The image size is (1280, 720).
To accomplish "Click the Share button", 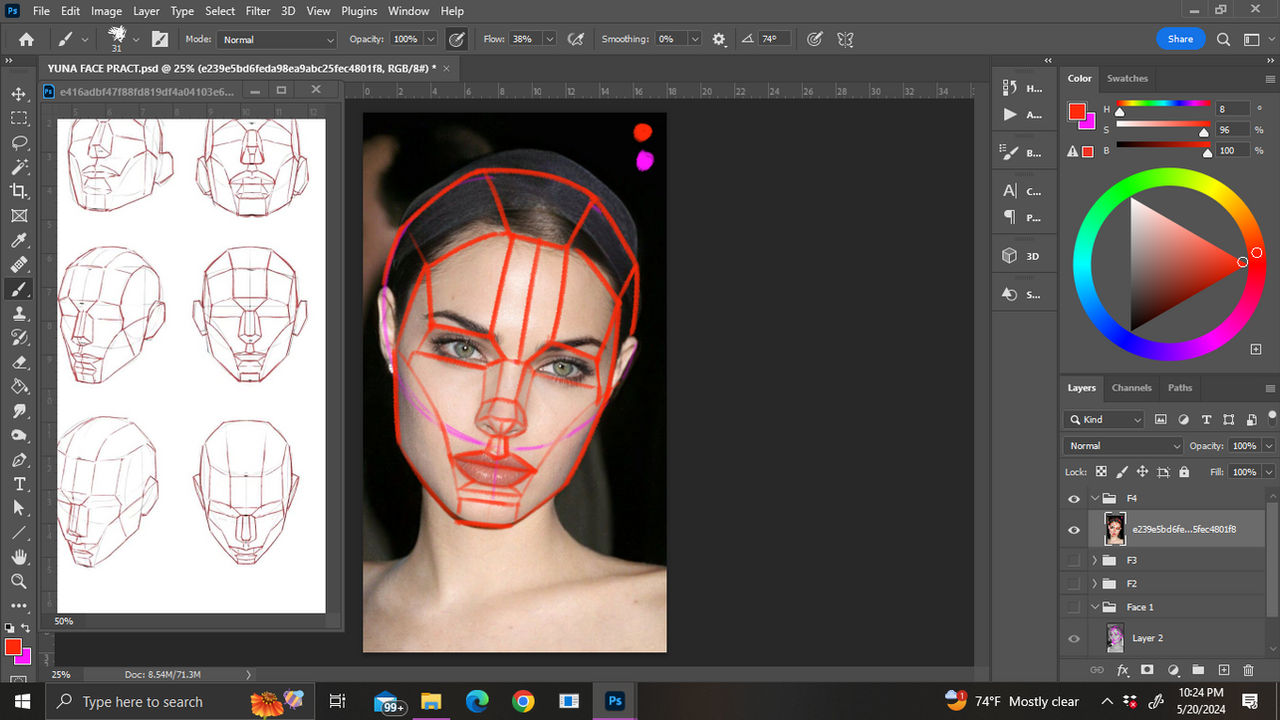I will (1180, 38).
